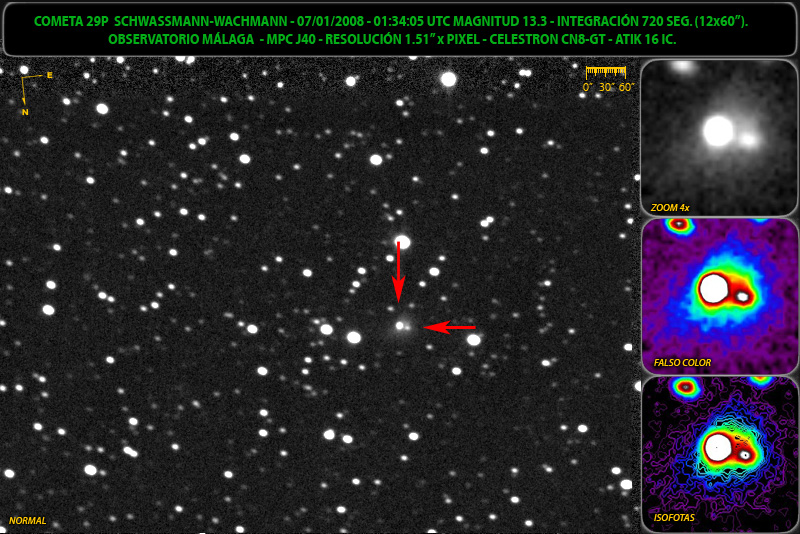Select the "MAGNITUD 13.3" header text
Screen dimensions: 800x534
(x=500, y=21)
